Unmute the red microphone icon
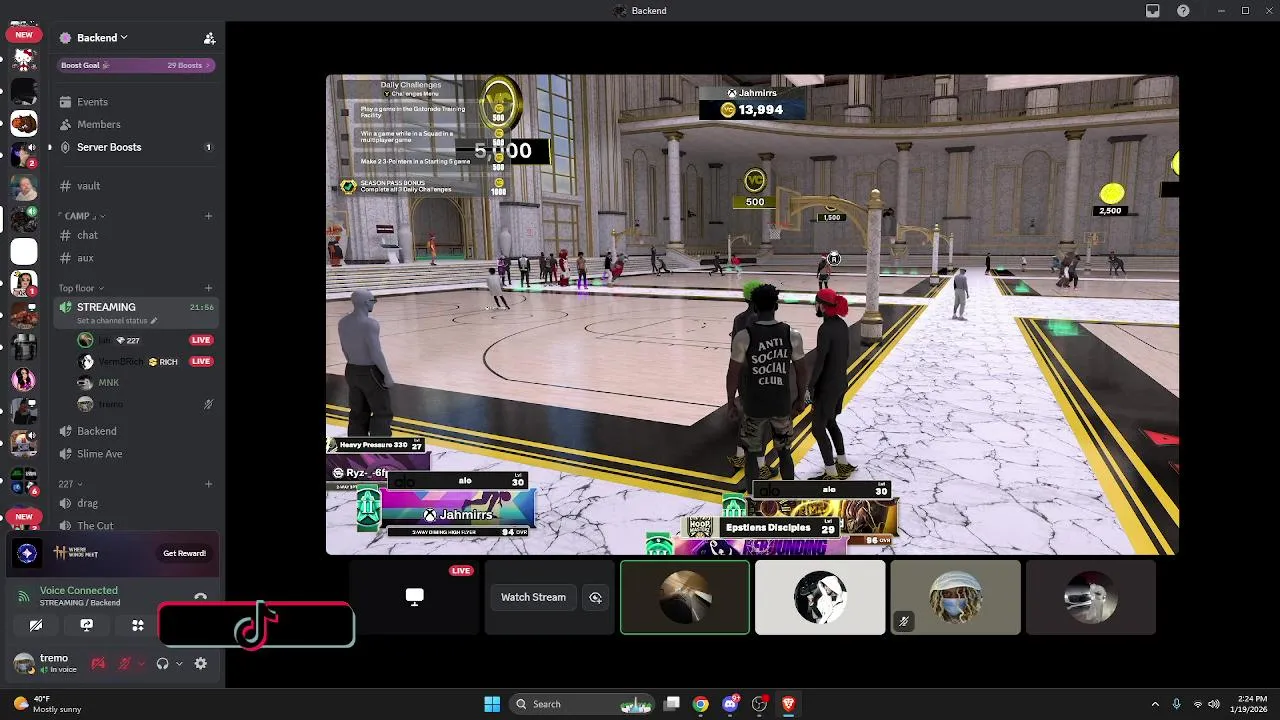This screenshot has width=1280, height=720. pos(124,663)
